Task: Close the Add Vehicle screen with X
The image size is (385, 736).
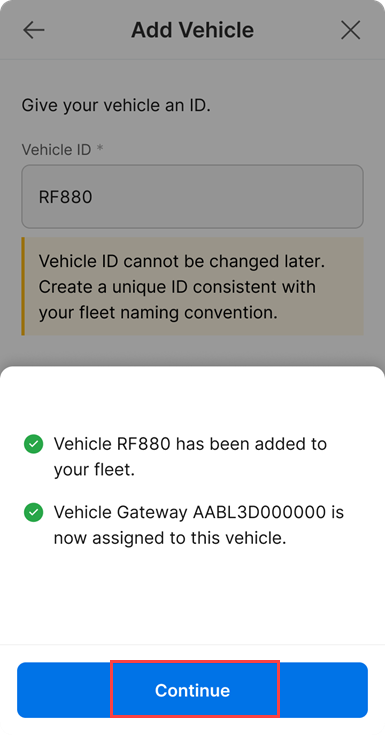Action: (x=350, y=31)
